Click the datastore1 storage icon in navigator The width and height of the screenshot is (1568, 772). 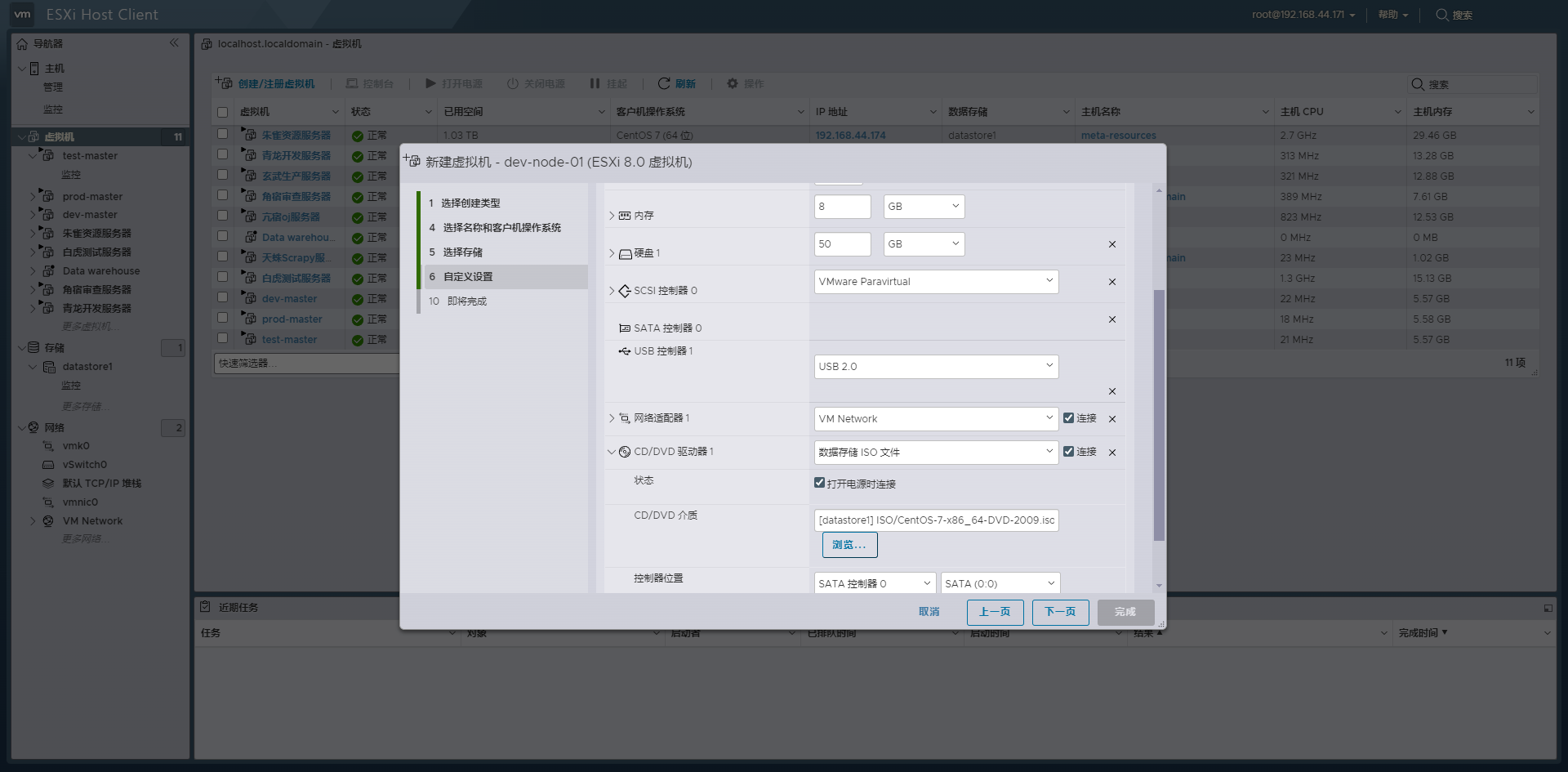[x=49, y=367]
